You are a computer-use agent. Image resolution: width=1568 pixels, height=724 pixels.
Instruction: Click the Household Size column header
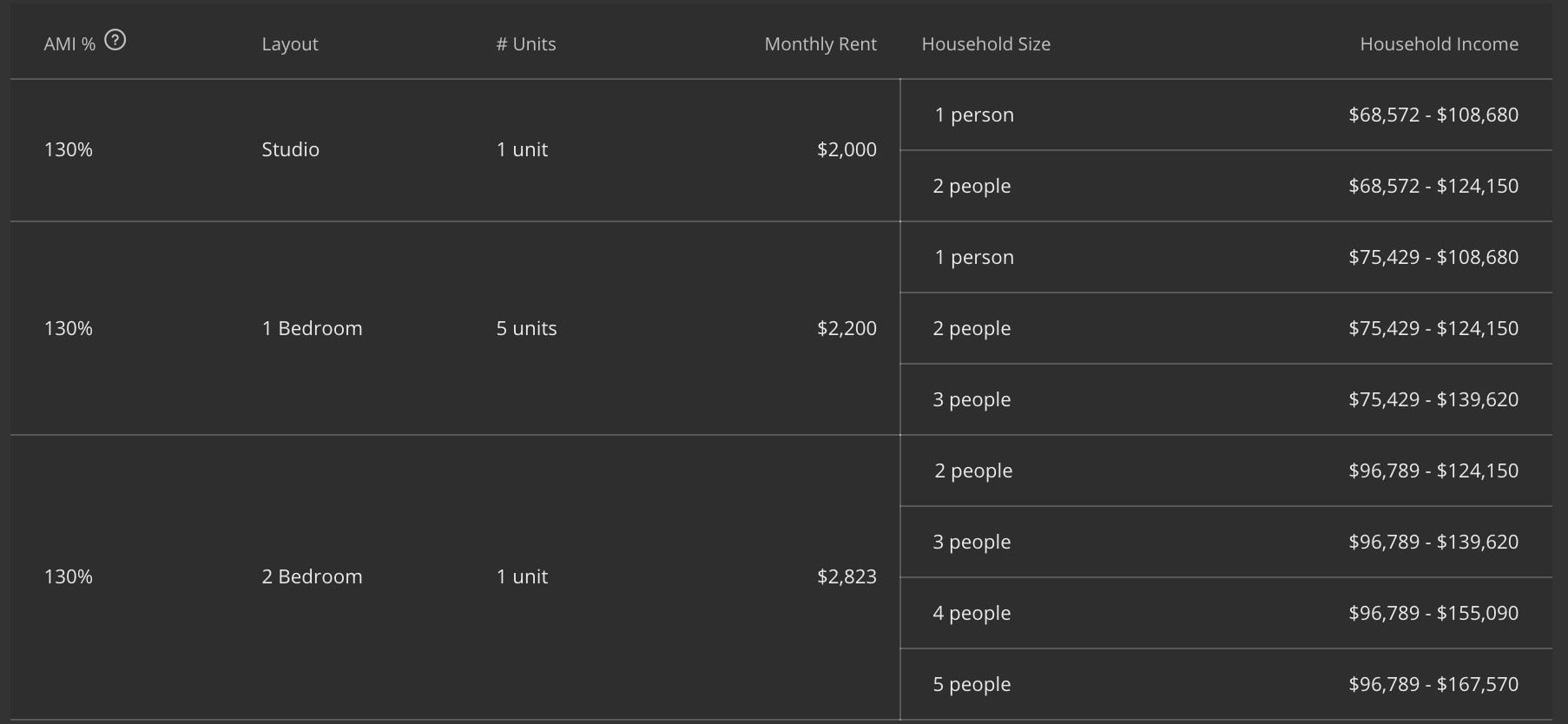pos(986,44)
